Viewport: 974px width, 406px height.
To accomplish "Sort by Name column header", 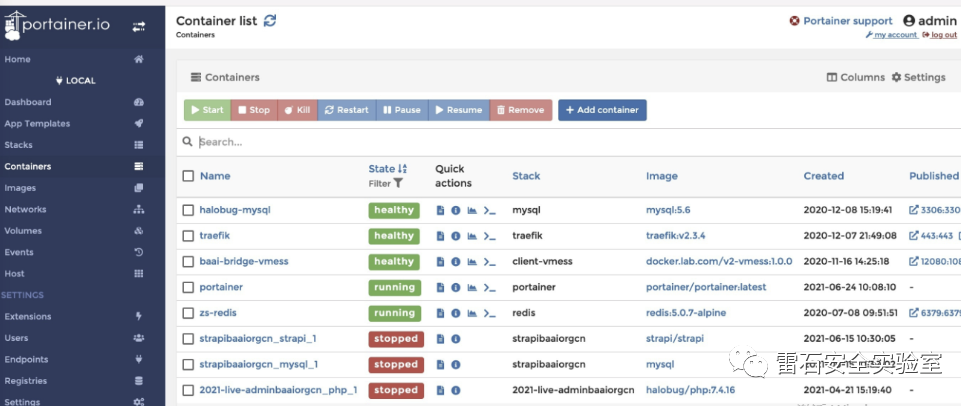I will tap(215, 176).
